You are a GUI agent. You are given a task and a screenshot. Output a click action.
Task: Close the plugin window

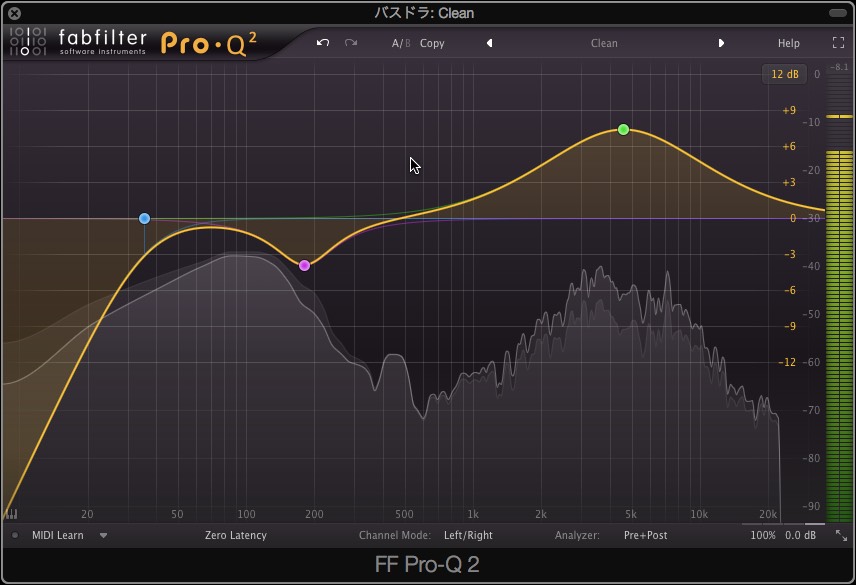point(15,13)
